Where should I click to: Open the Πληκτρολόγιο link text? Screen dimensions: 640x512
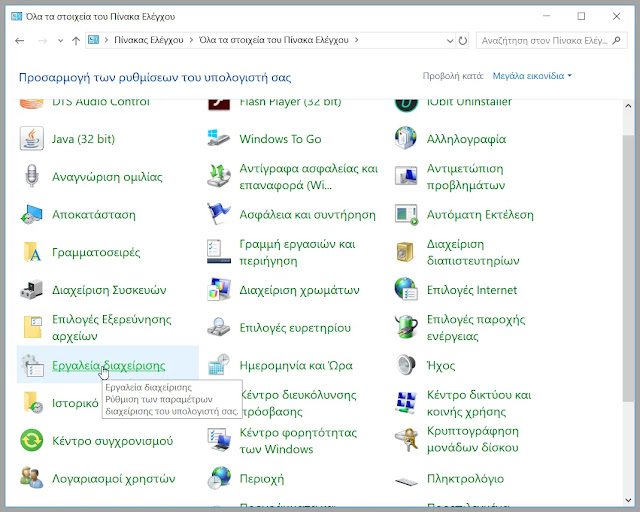tap(465, 479)
